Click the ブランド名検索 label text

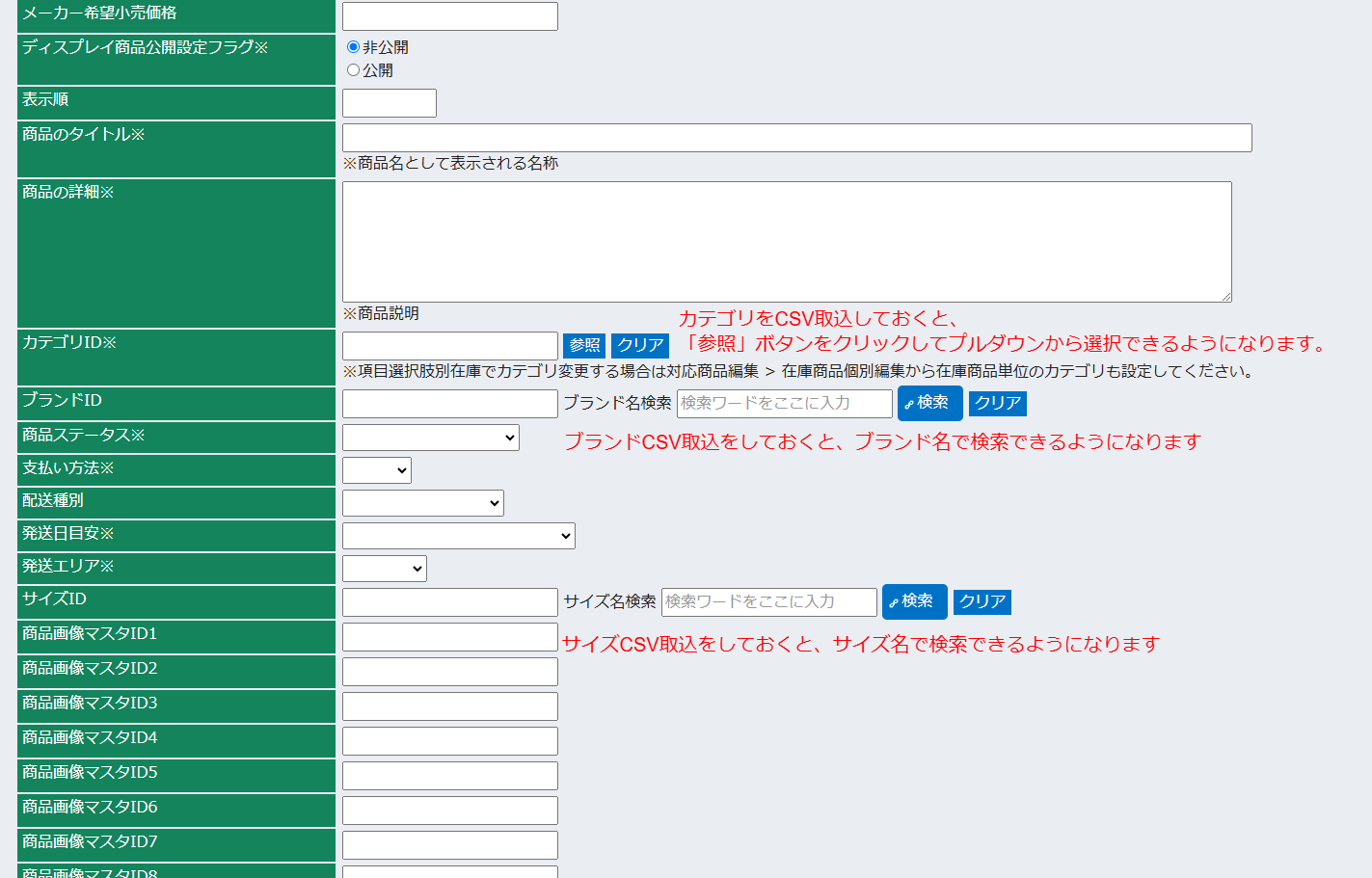[x=617, y=404]
